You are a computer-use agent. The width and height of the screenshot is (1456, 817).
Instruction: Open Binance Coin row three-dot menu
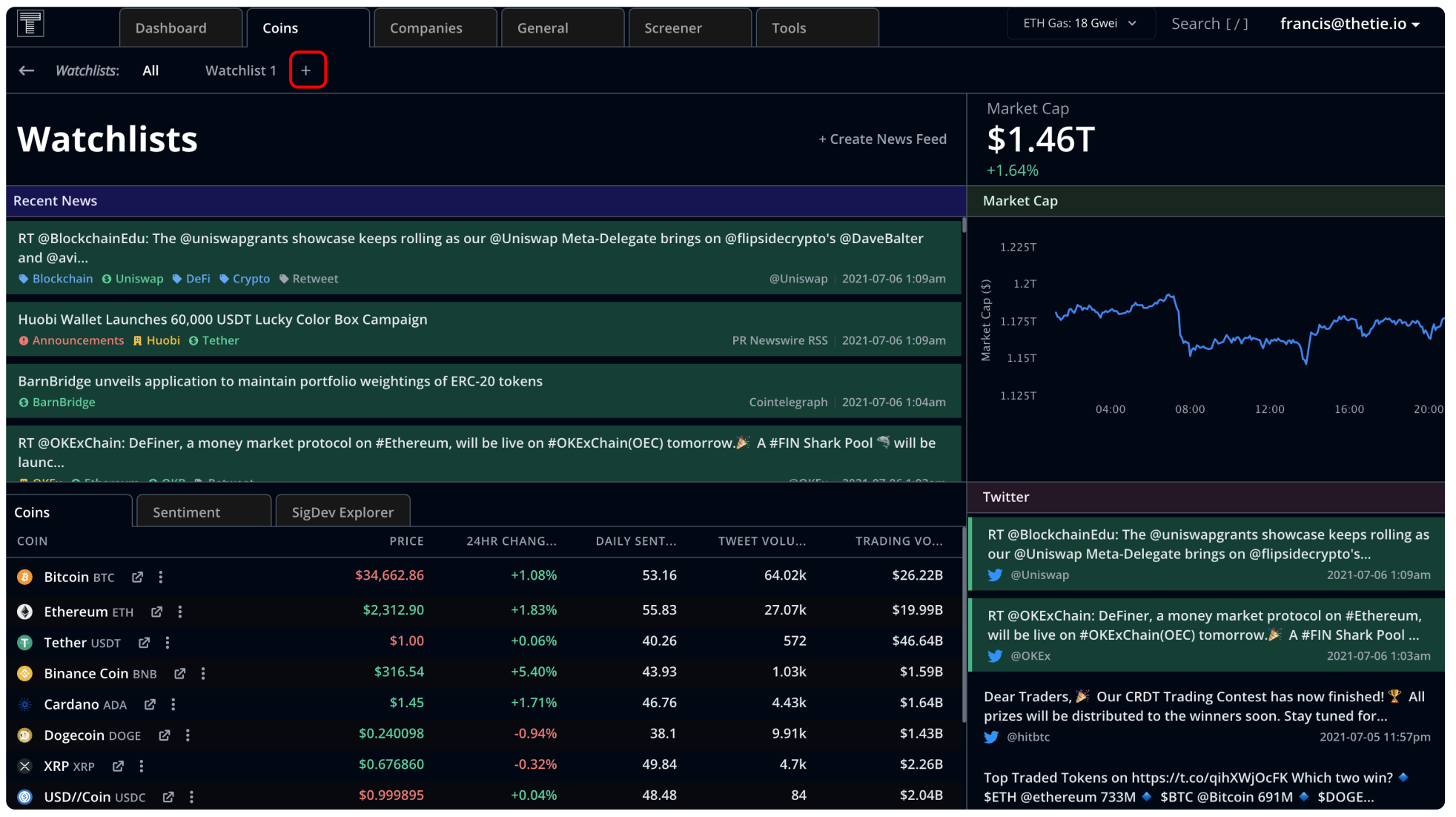203,673
